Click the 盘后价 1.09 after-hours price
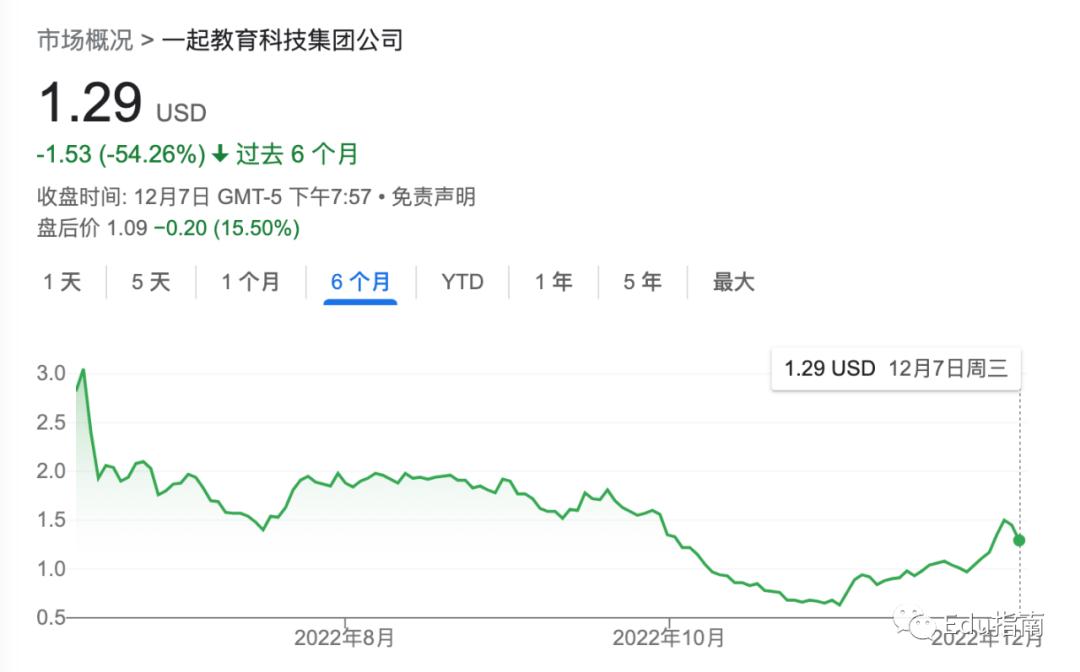 click(92, 228)
